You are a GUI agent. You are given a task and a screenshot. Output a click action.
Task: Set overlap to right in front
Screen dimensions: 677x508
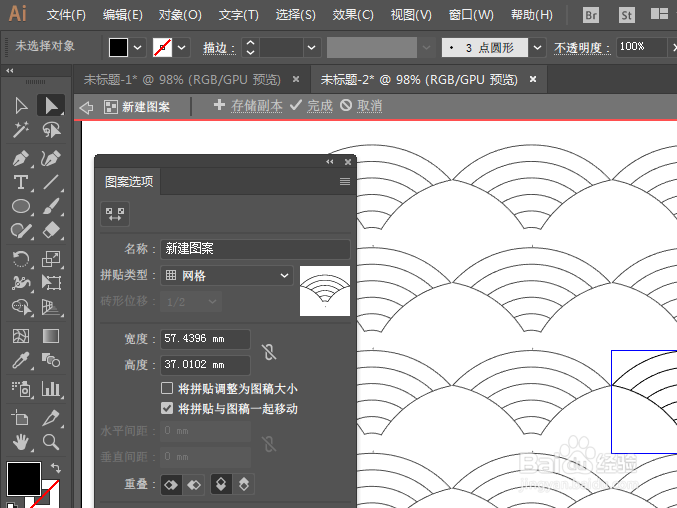click(194, 485)
